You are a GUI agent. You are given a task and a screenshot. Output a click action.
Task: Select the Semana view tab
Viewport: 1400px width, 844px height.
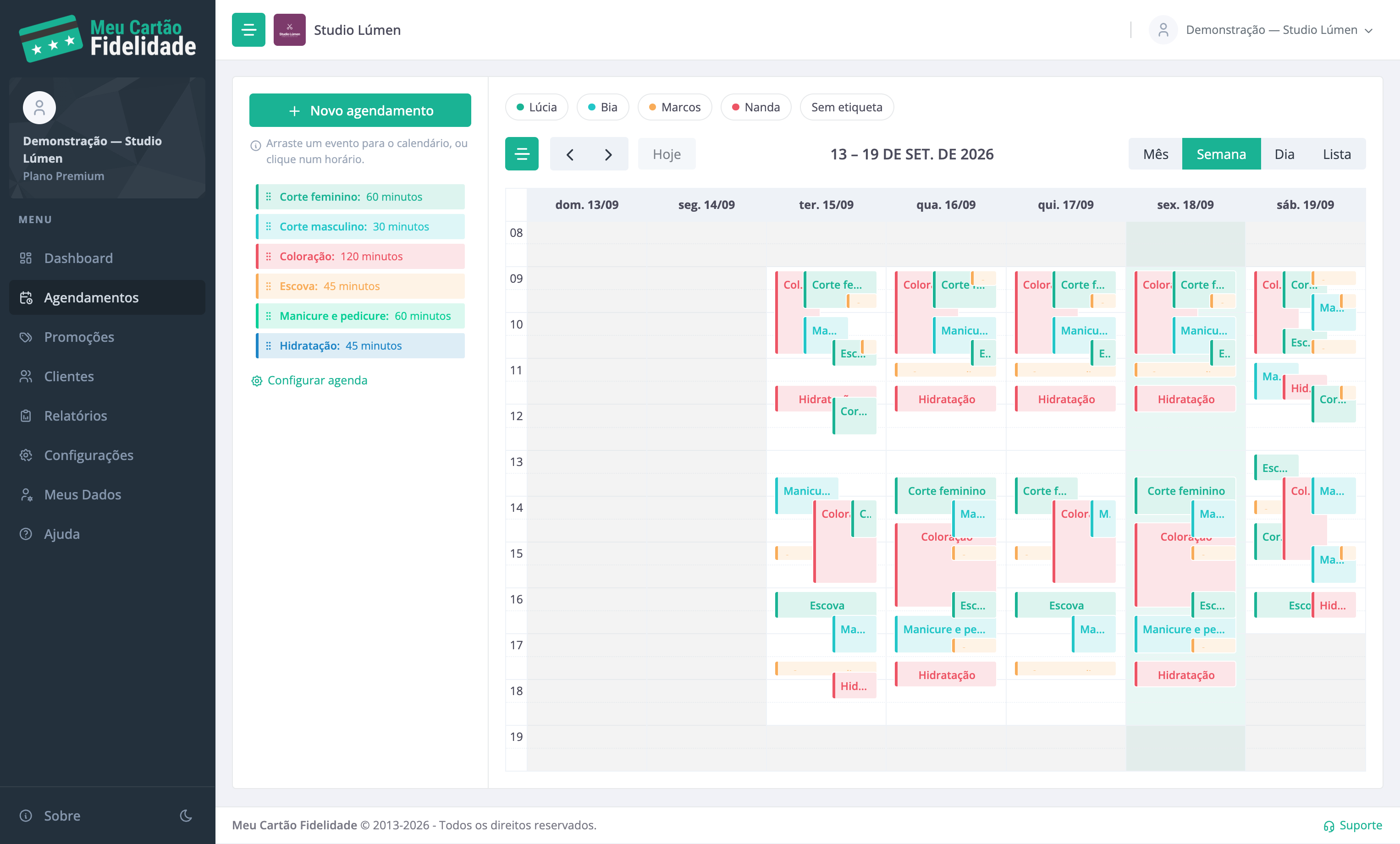[x=1221, y=154]
